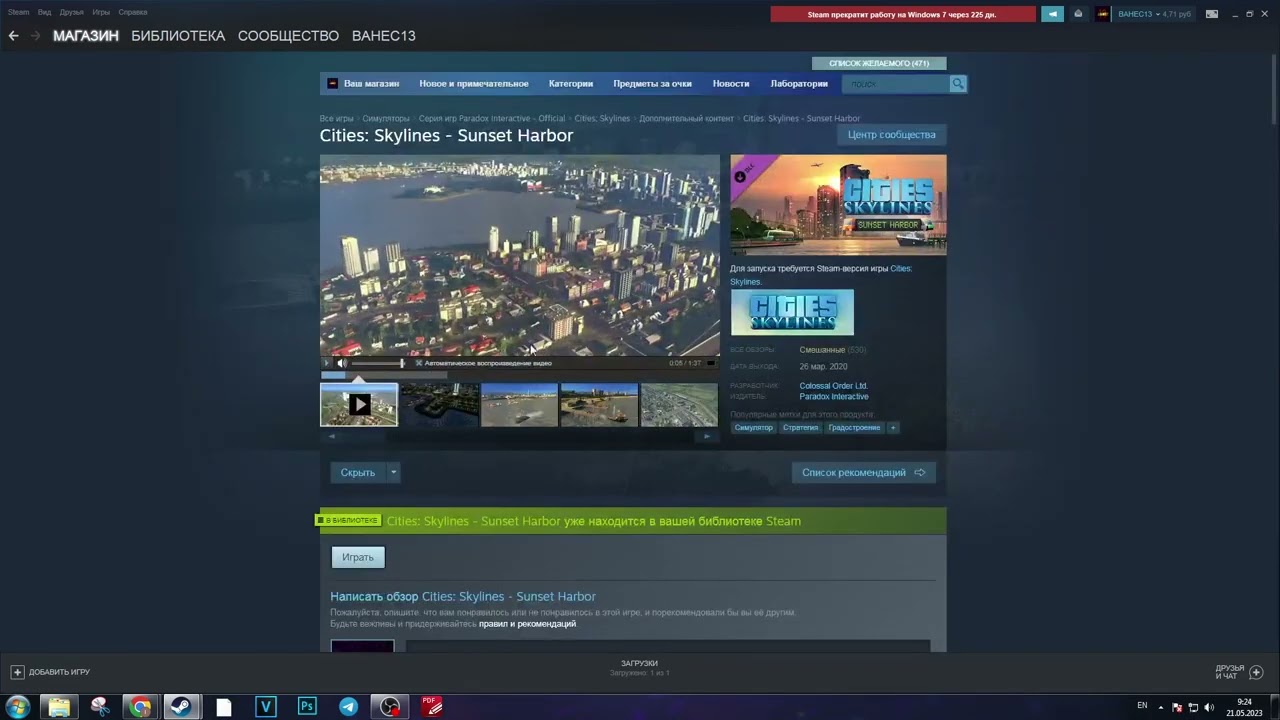Click the plus icon next to Градостроение tag

[x=893, y=428]
